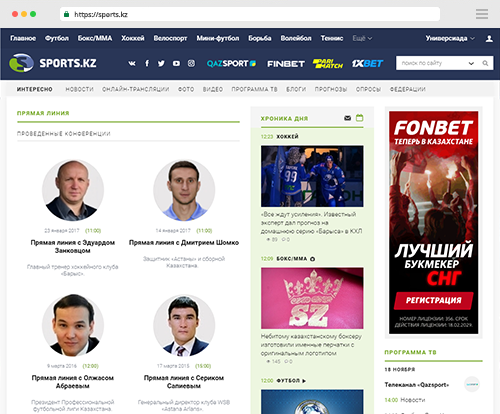Open the Проведенные конференции heading
The image size is (500, 414).
coord(64,134)
